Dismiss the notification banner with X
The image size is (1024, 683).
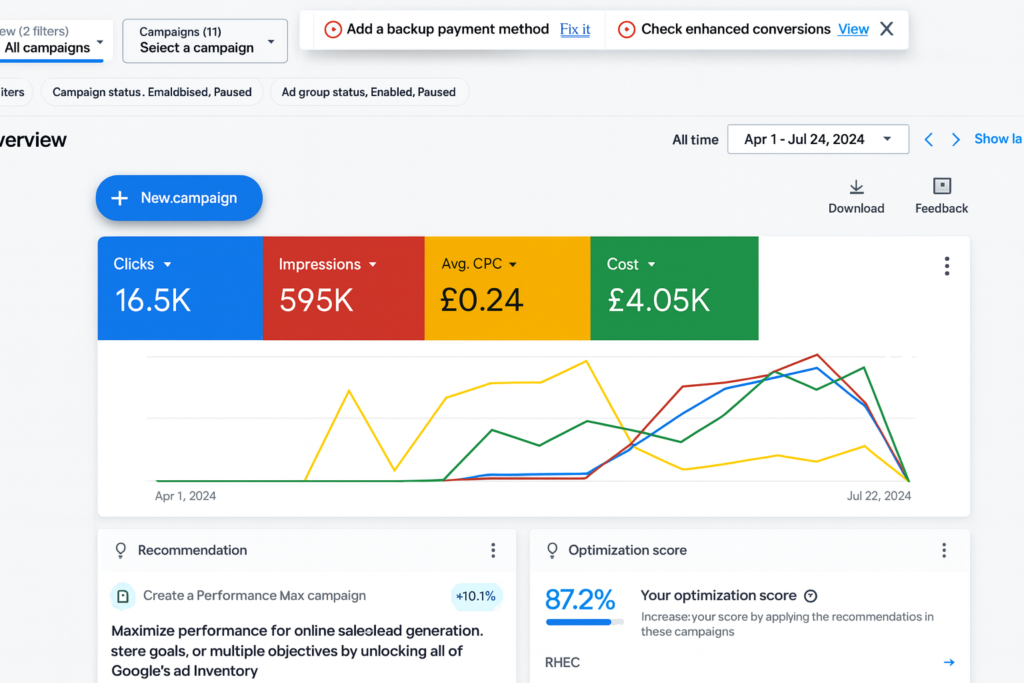coord(886,29)
